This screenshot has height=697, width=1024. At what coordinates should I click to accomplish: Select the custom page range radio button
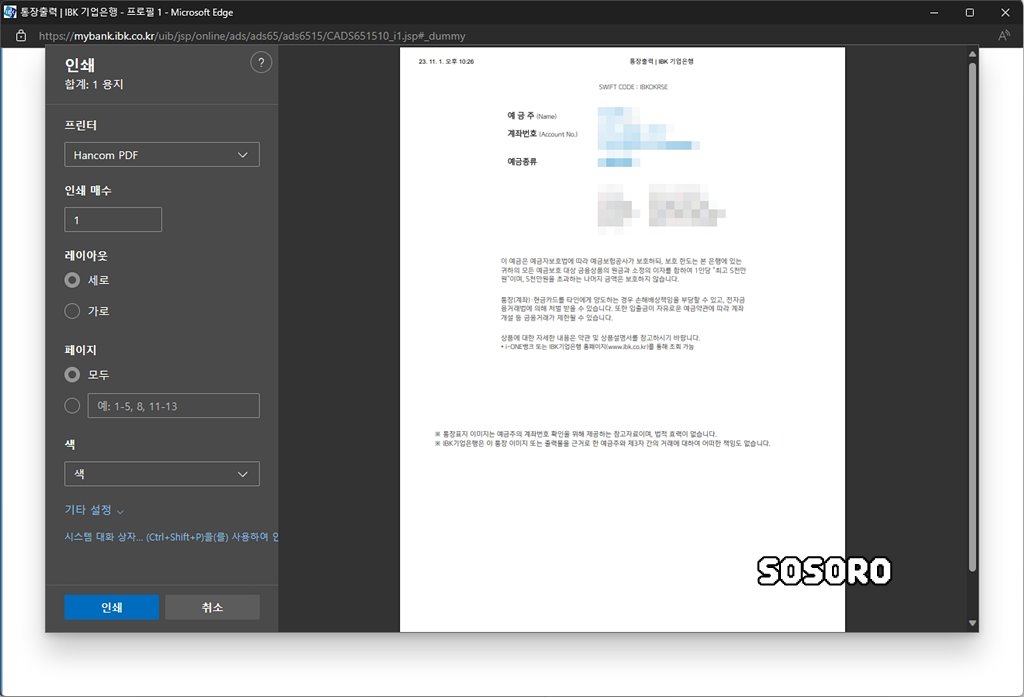pyautogui.click(x=72, y=406)
